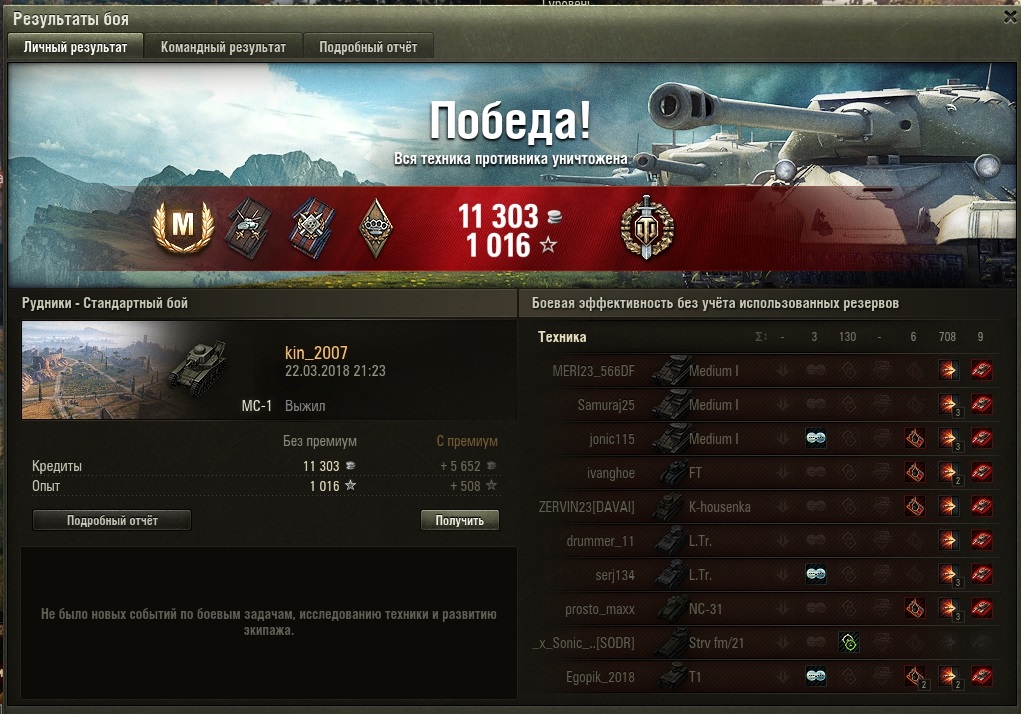
Task: Click the critical hit icon for Egopik_2018
Action: (x=915, y=677)
